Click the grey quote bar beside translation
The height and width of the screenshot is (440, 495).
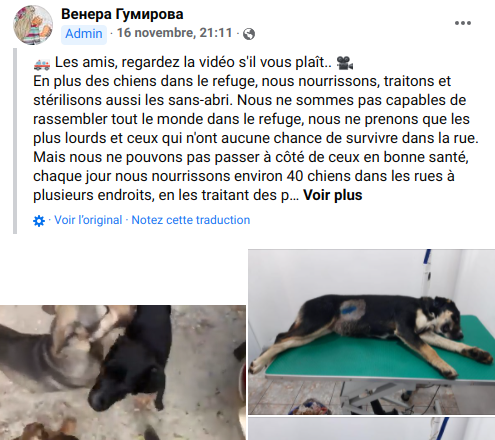tap(15, 141)
